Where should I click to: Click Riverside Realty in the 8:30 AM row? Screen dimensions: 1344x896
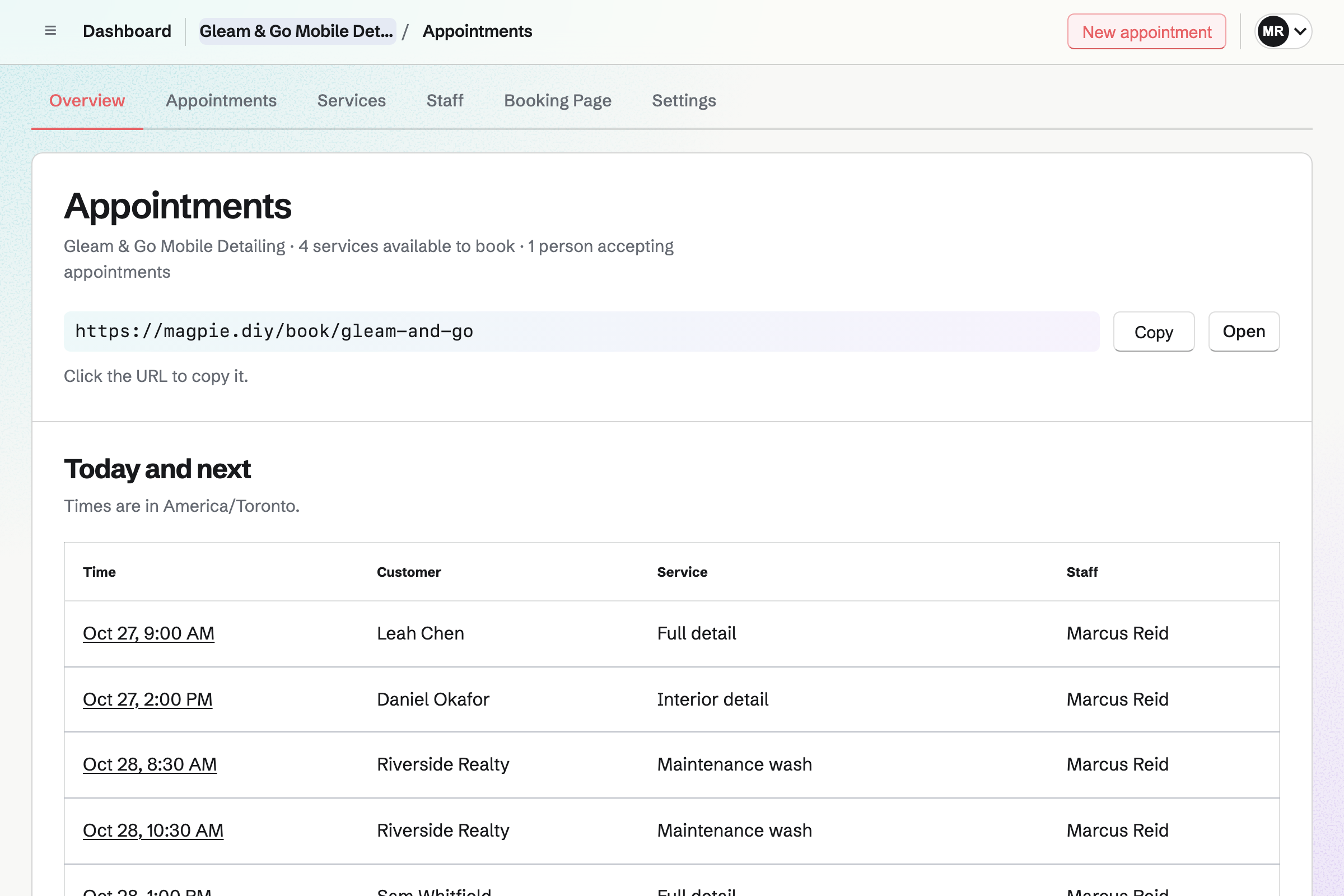tap(443, 764)
